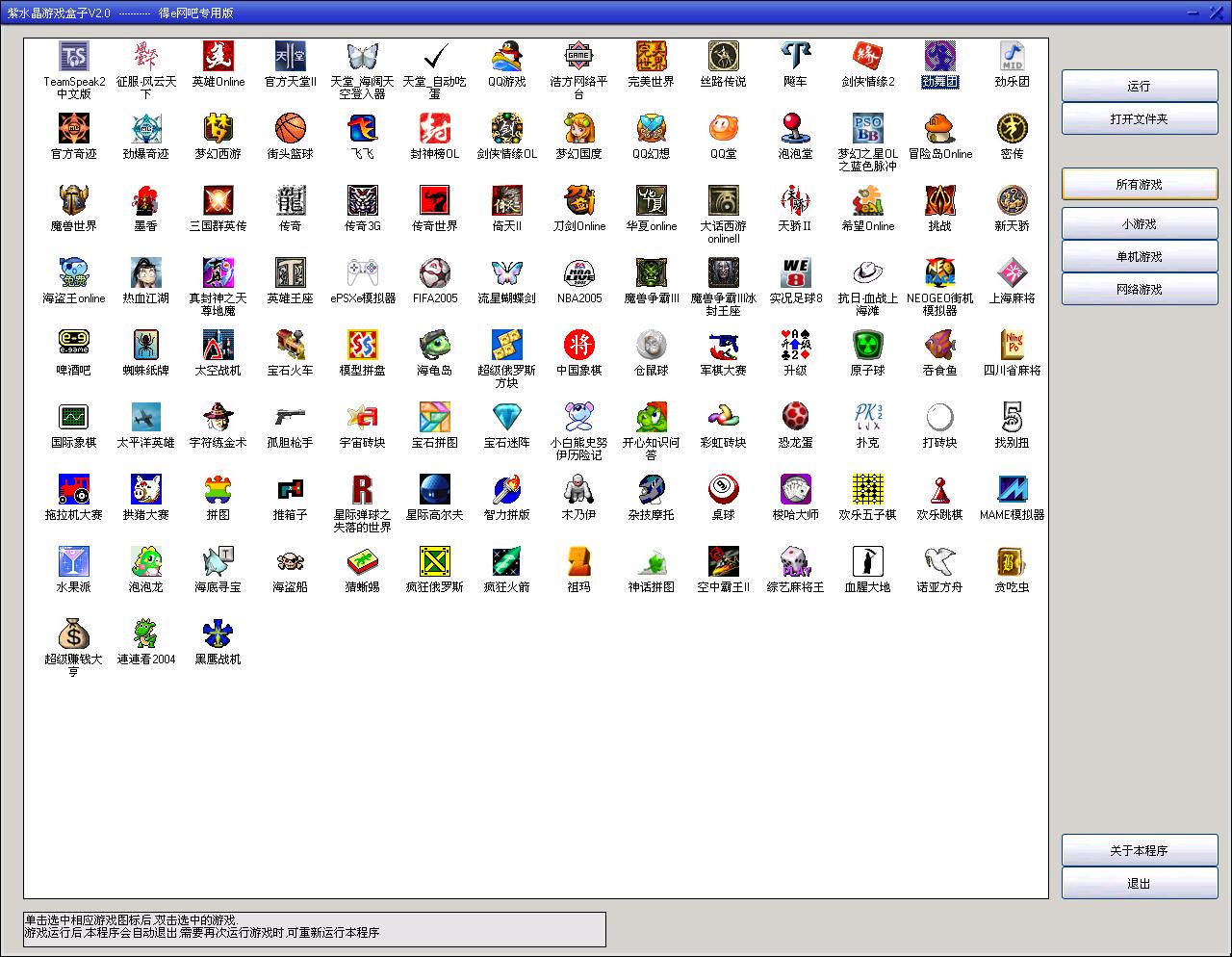The height and width of the screenshot is (957, 1232).
Task: Show 所有游戏 all games category
Action: click(x=1140, y=184)
